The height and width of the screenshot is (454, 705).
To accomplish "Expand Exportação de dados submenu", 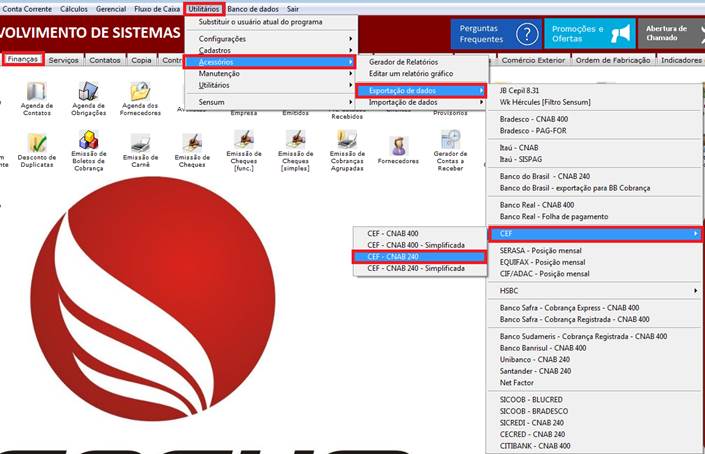I will tap(421, 91).
